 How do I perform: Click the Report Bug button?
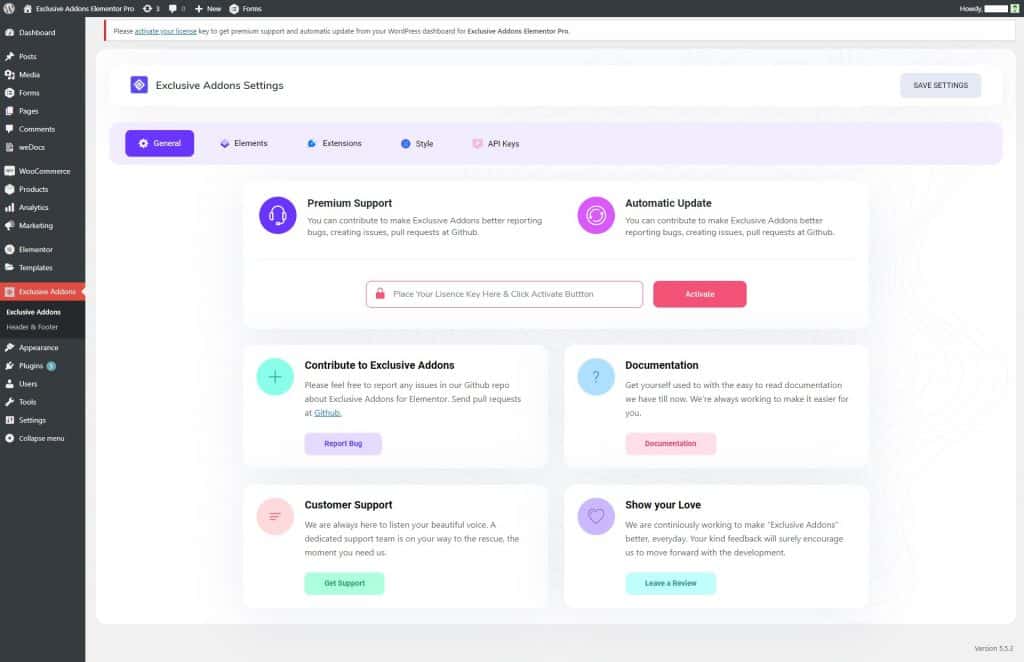coord(343,444)
